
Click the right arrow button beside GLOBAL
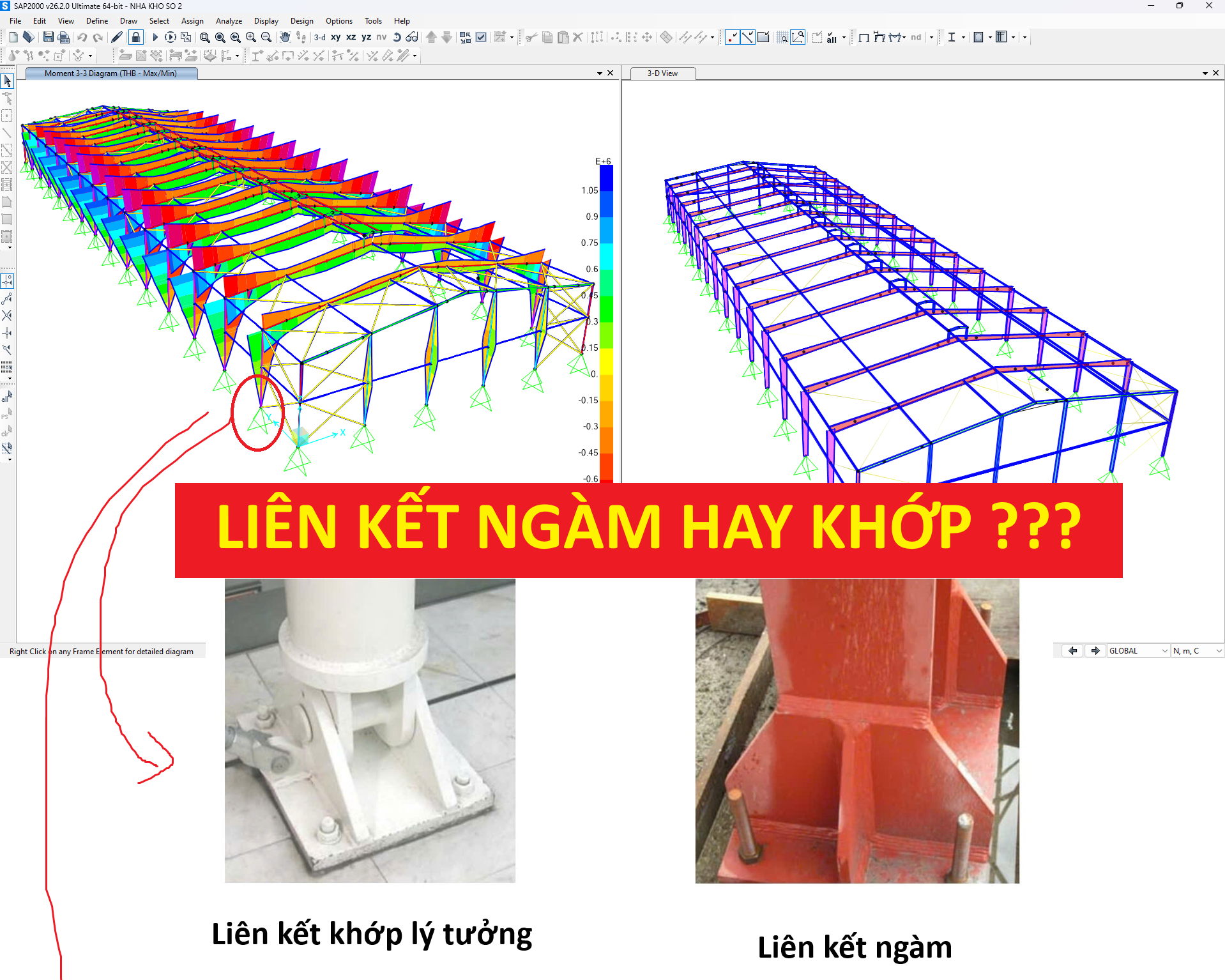click(1095, 650)
